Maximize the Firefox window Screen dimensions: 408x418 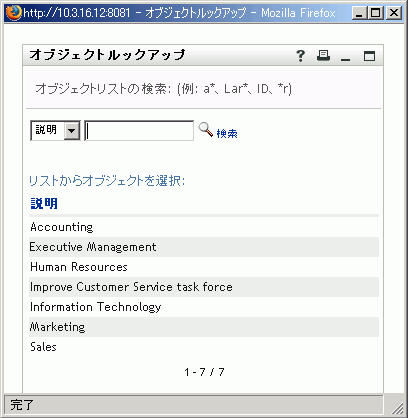click(x=376, y=13)
